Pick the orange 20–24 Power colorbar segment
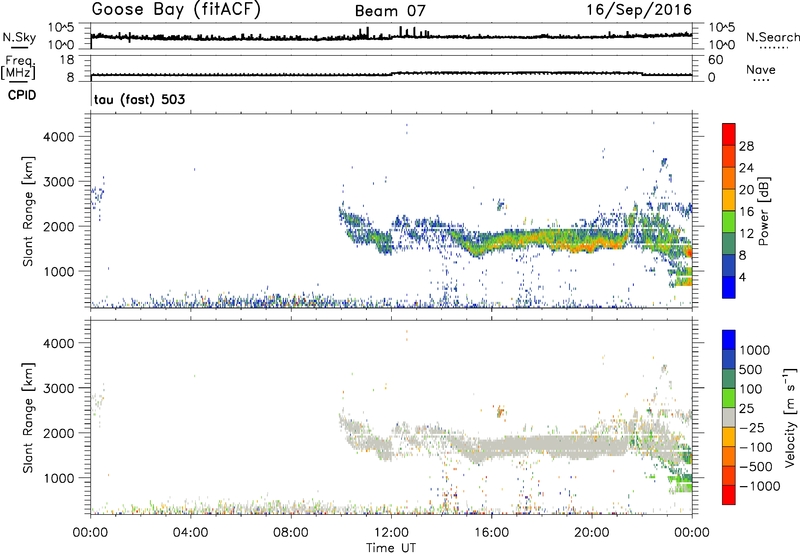The image size is (800, 554). pos(729,178)
